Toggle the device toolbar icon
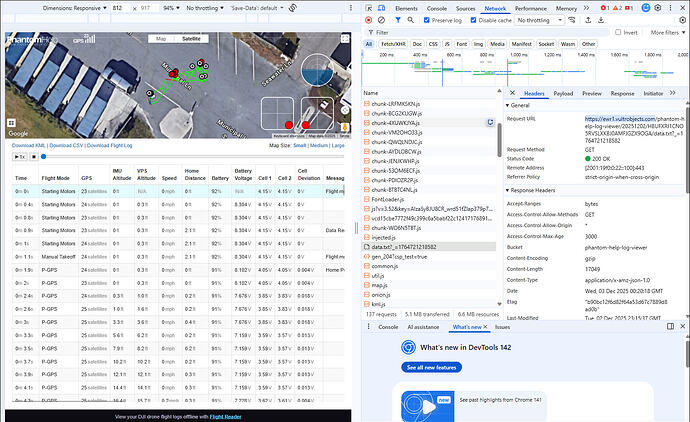The height and width of the screenshot is (422, 690). click(x=383, y=7)
